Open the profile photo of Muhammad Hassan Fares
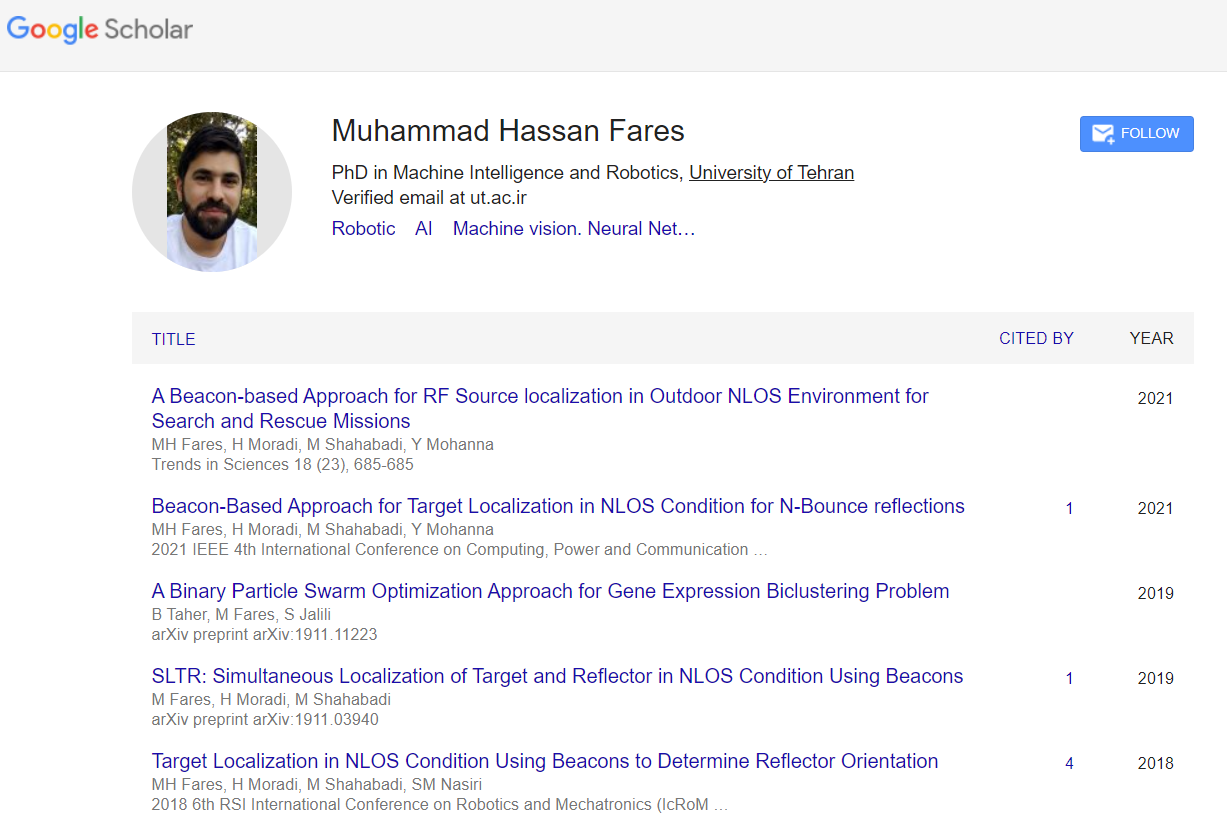The width and height of the screenshot is (1227, 838). click(212, 192)
